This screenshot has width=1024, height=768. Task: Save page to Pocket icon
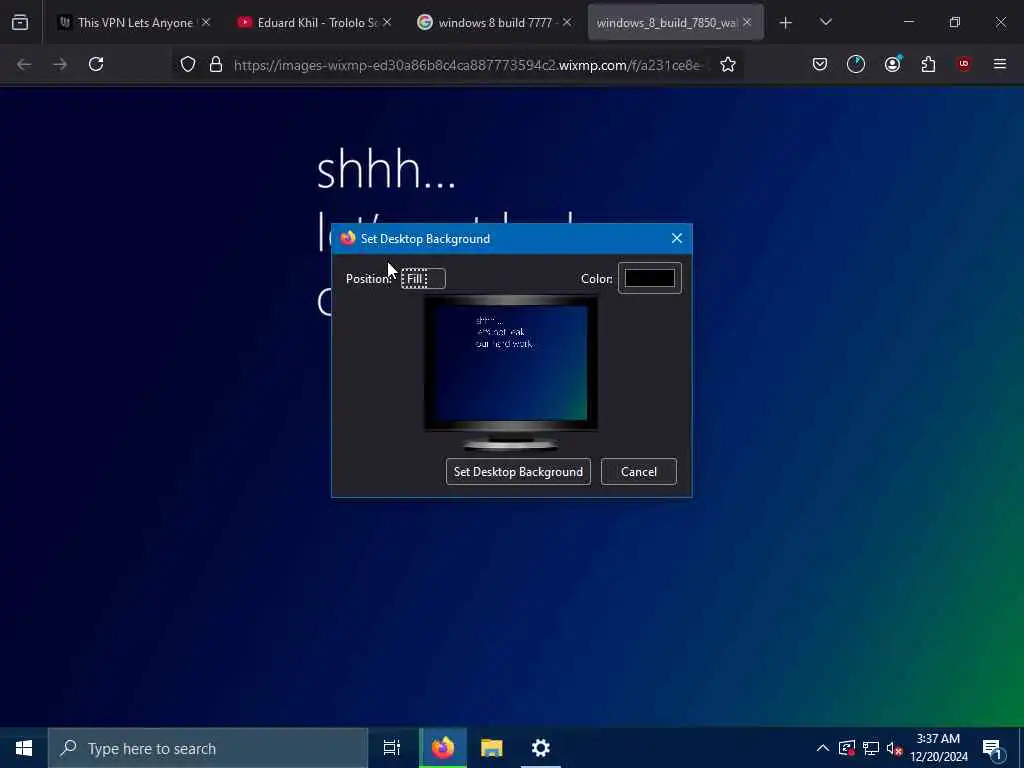click(x=820, y=64)
